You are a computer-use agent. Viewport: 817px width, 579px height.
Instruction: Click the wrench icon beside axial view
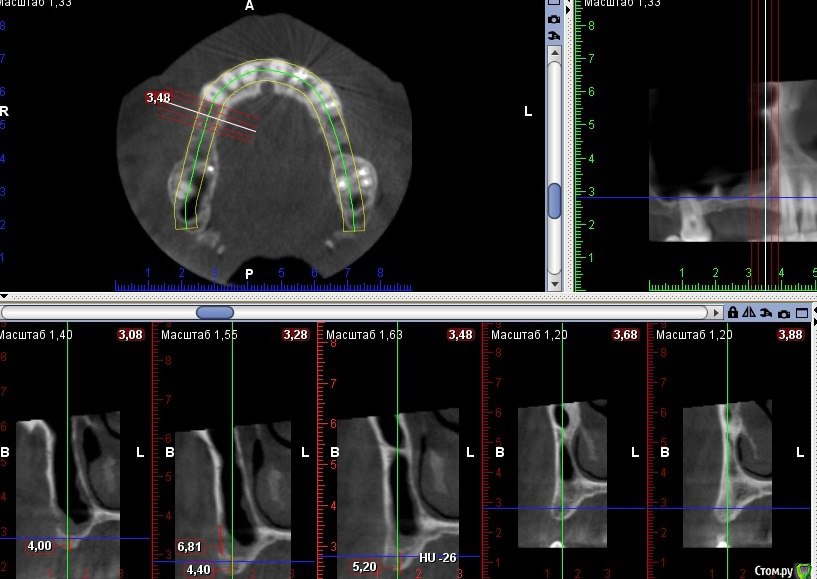(554, 35)
